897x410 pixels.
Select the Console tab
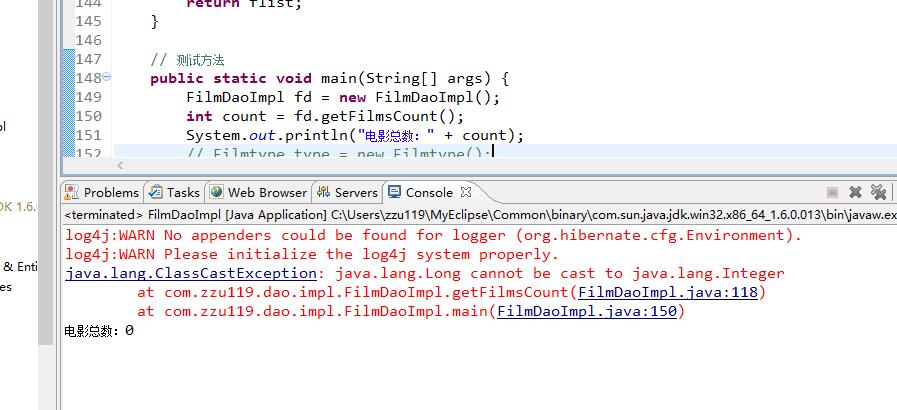tap(429, 193)
